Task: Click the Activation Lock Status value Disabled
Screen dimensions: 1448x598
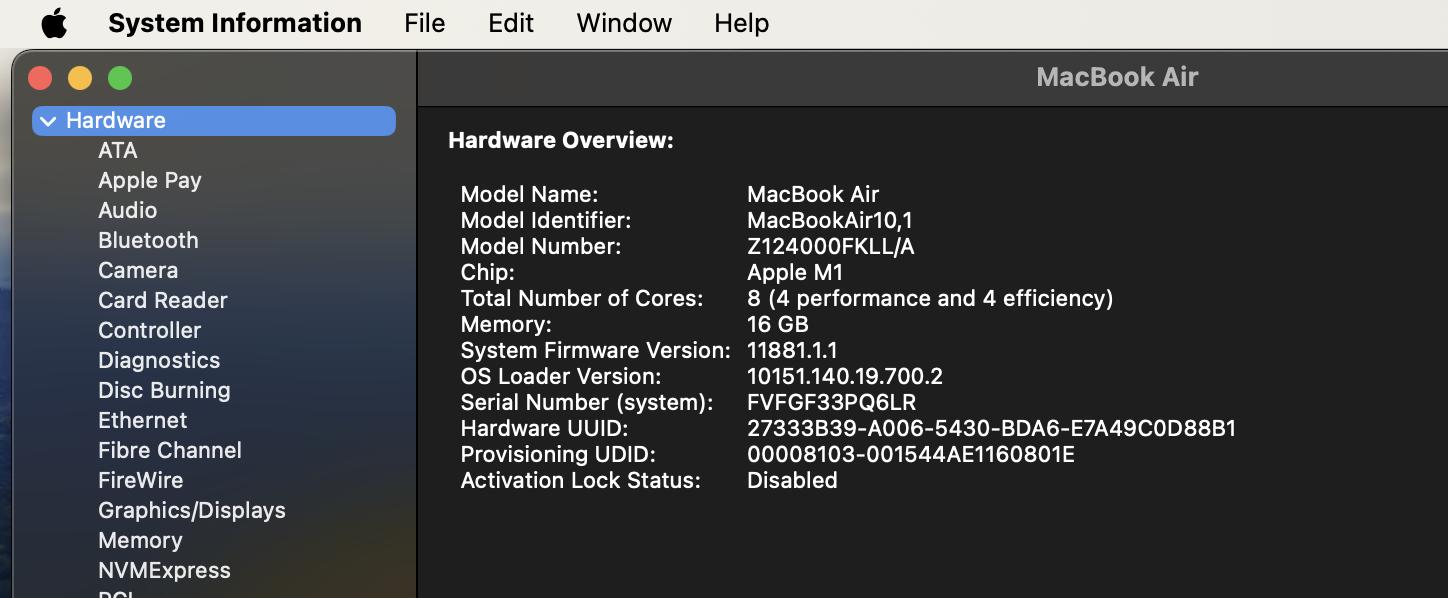Action: tap(792, 480)
